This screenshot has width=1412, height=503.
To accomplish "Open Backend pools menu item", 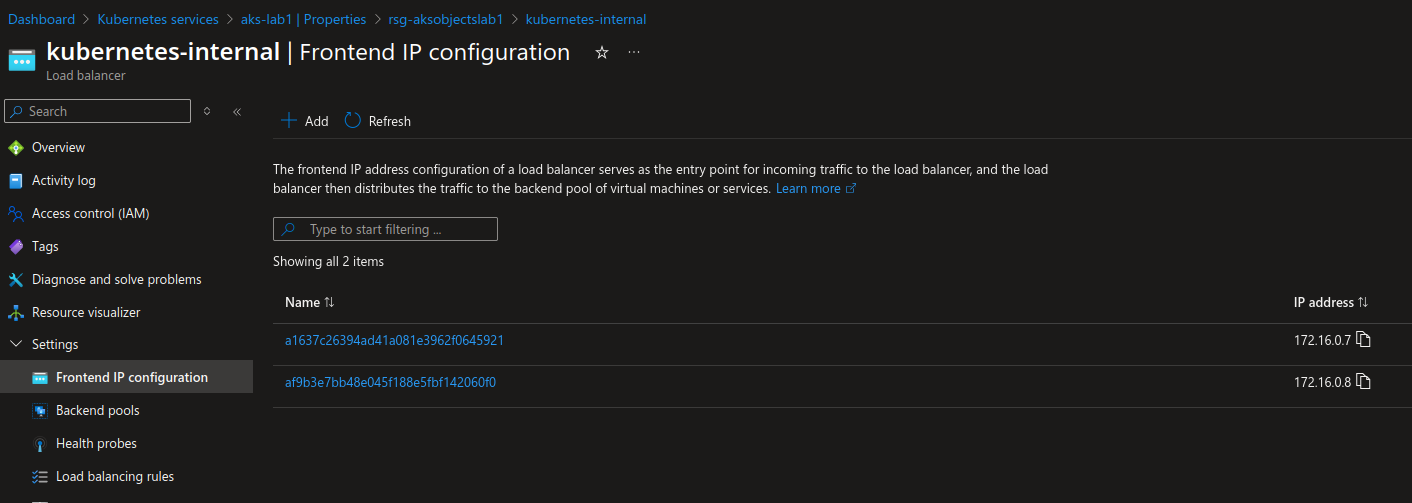I will (x=97, y=411).
